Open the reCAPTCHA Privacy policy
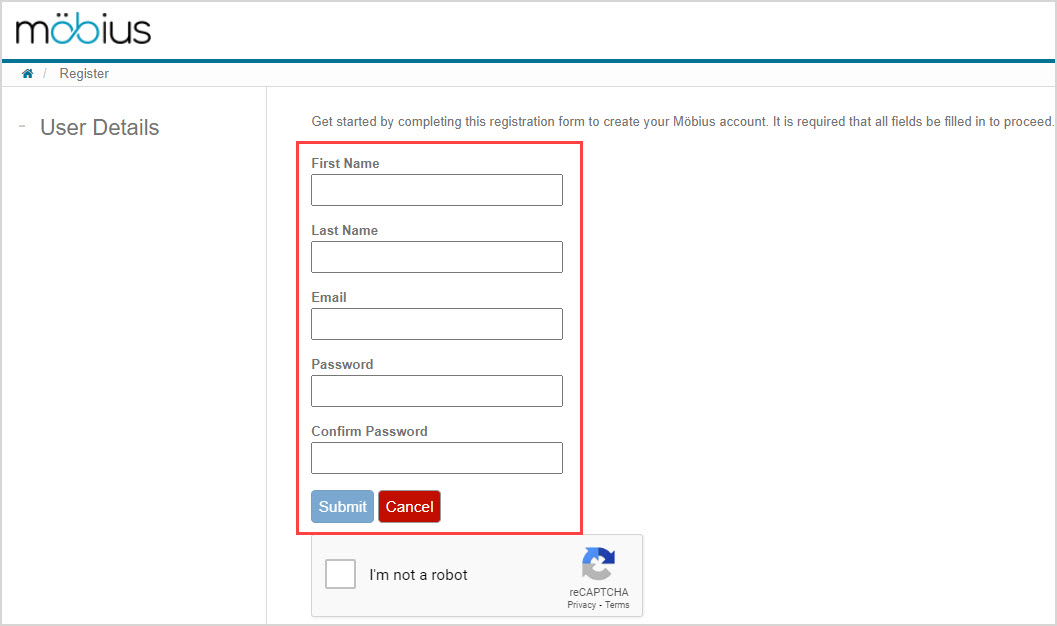 click(x=583, y=604)
